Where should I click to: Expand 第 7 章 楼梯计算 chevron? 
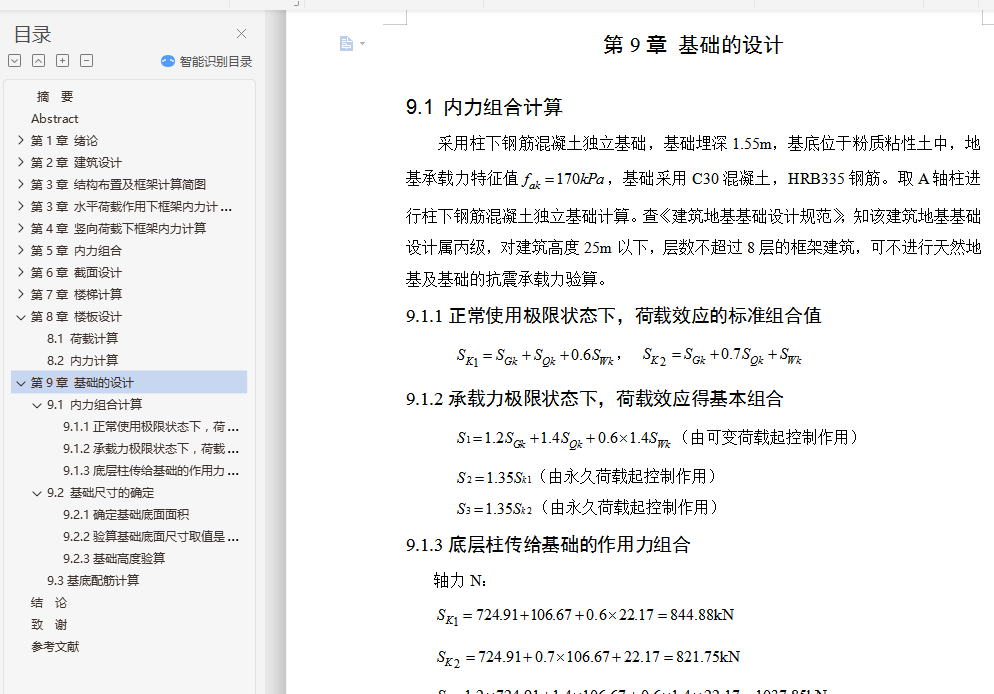point(21,294)
